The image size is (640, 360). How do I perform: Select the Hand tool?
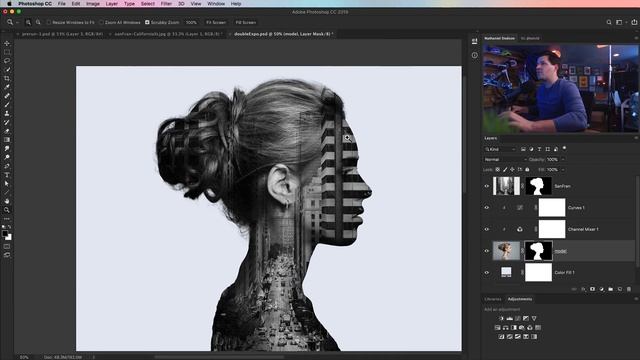[x=7, y=201]
